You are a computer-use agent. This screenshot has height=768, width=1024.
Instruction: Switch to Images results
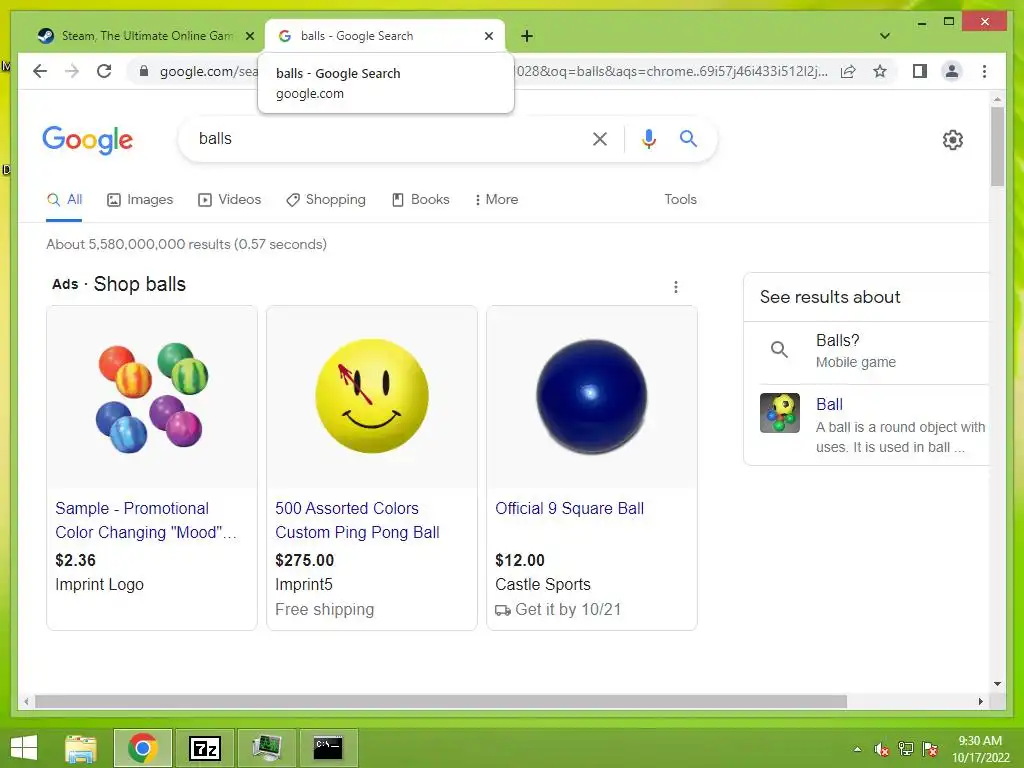tap(140, 199)
